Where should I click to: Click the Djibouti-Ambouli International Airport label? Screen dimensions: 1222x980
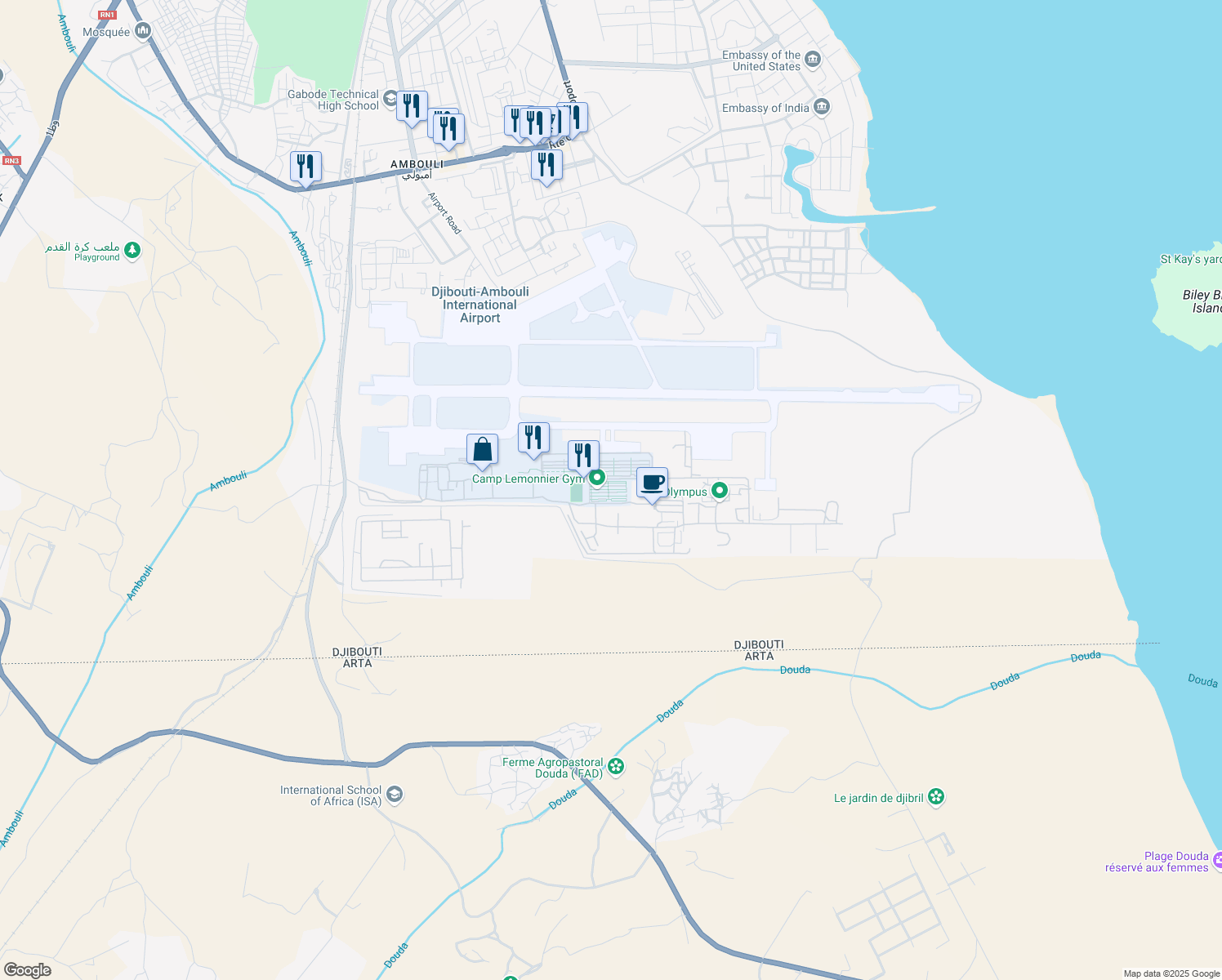click(x=480, y=305)
